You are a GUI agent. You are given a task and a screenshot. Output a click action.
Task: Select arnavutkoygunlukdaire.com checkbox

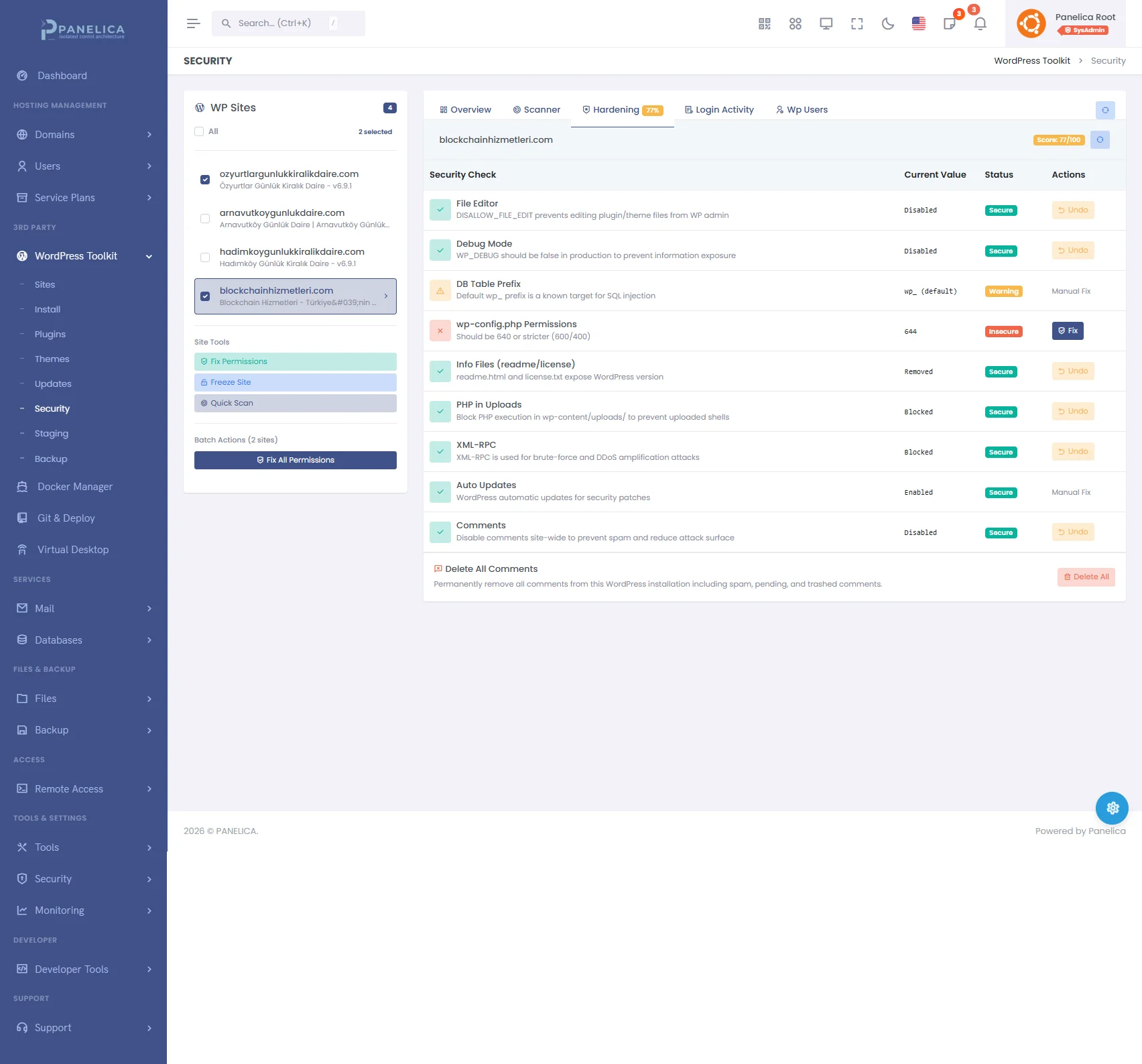click(205, 219)
